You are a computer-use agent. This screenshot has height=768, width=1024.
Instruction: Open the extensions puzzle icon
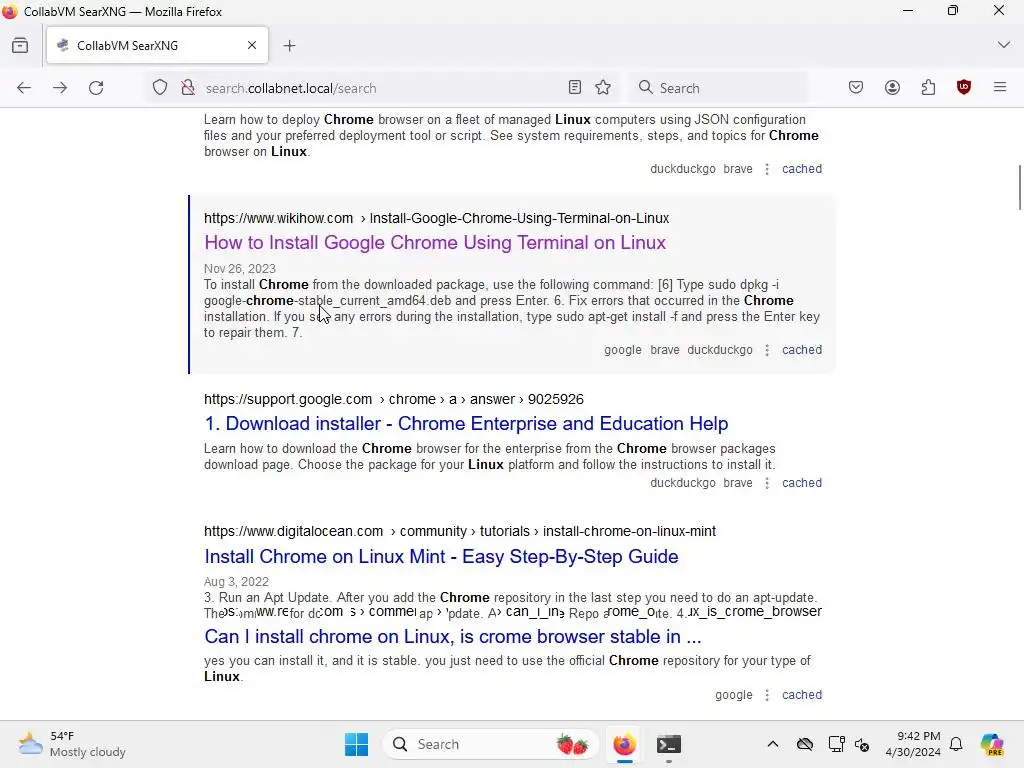928,88
